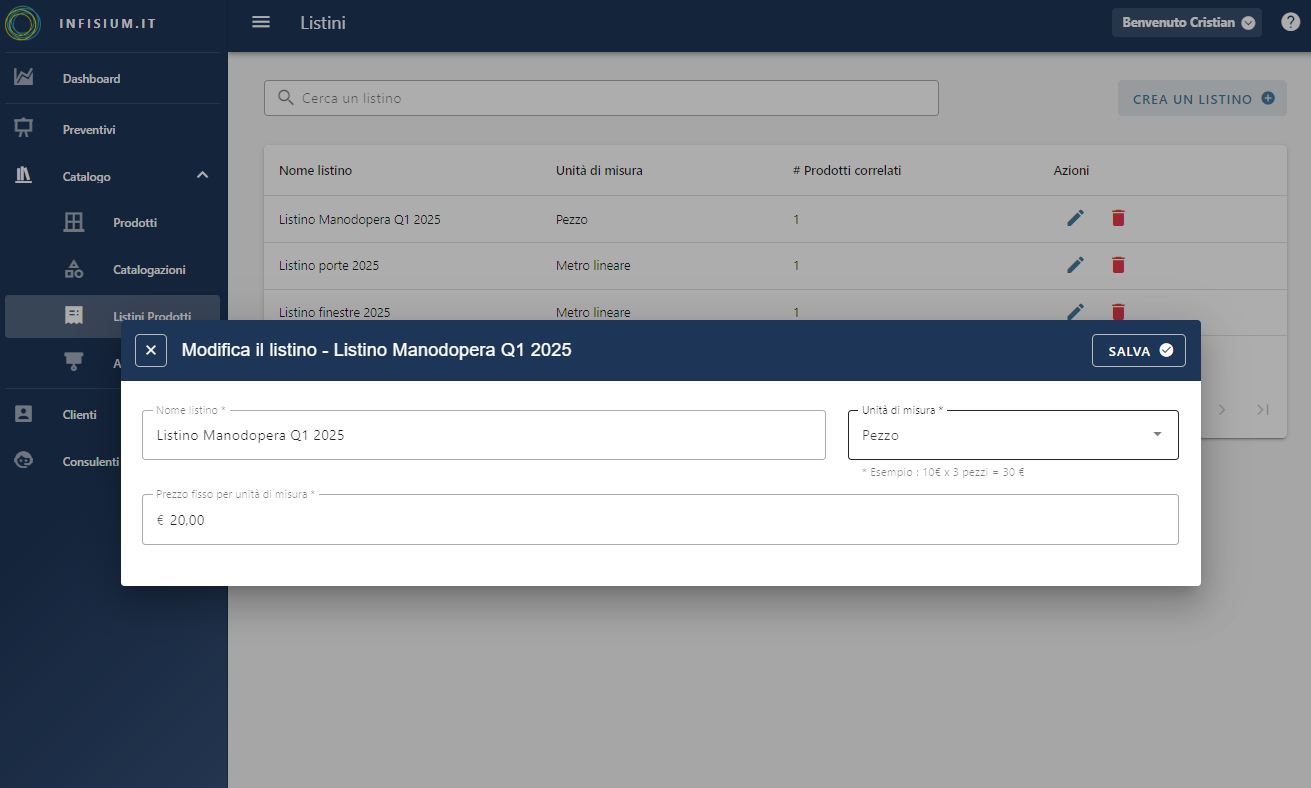Open the Benvenuto Cristian user menu

tap(1186, 23)
